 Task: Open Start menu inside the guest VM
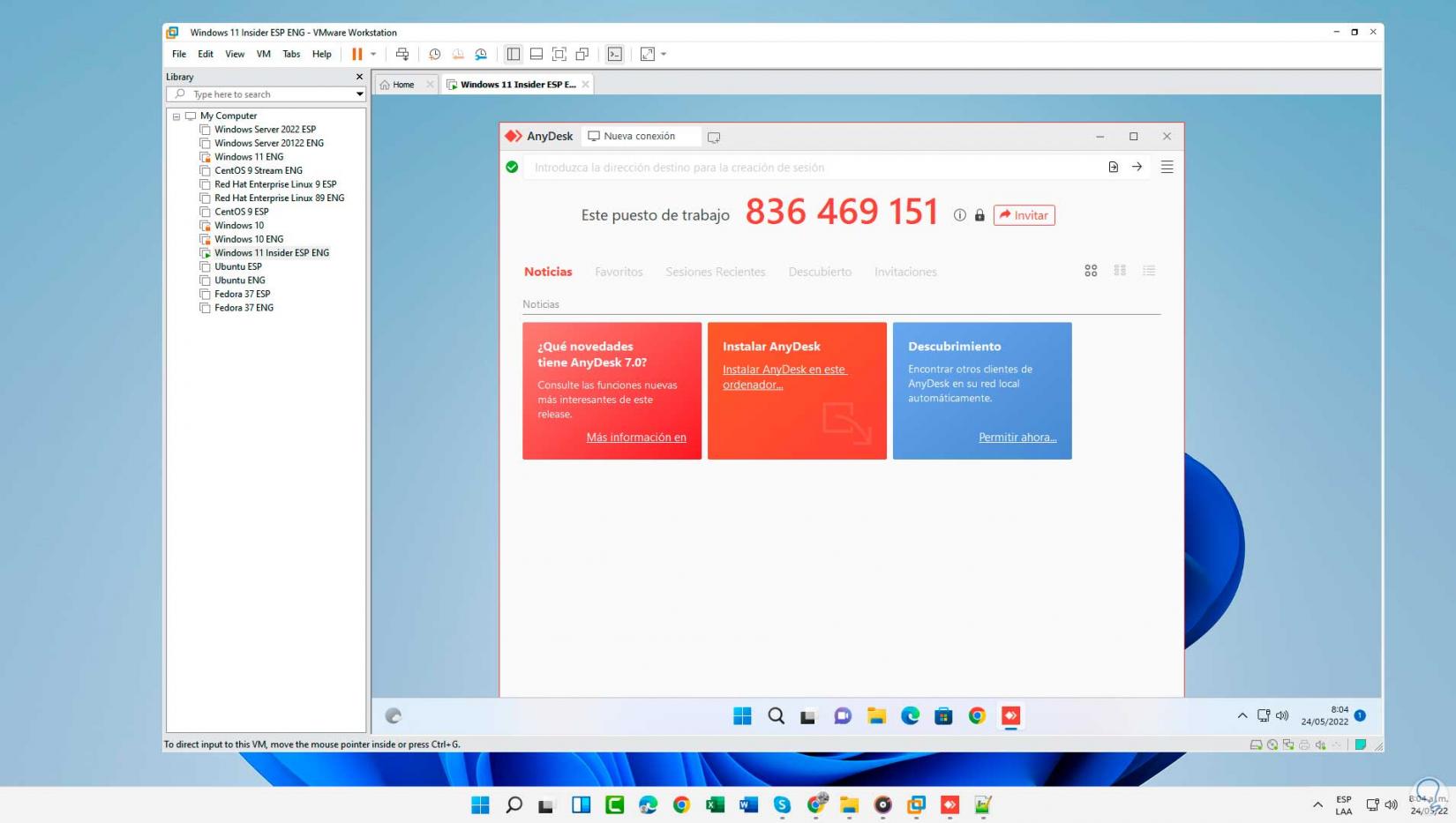coord(742,715)
